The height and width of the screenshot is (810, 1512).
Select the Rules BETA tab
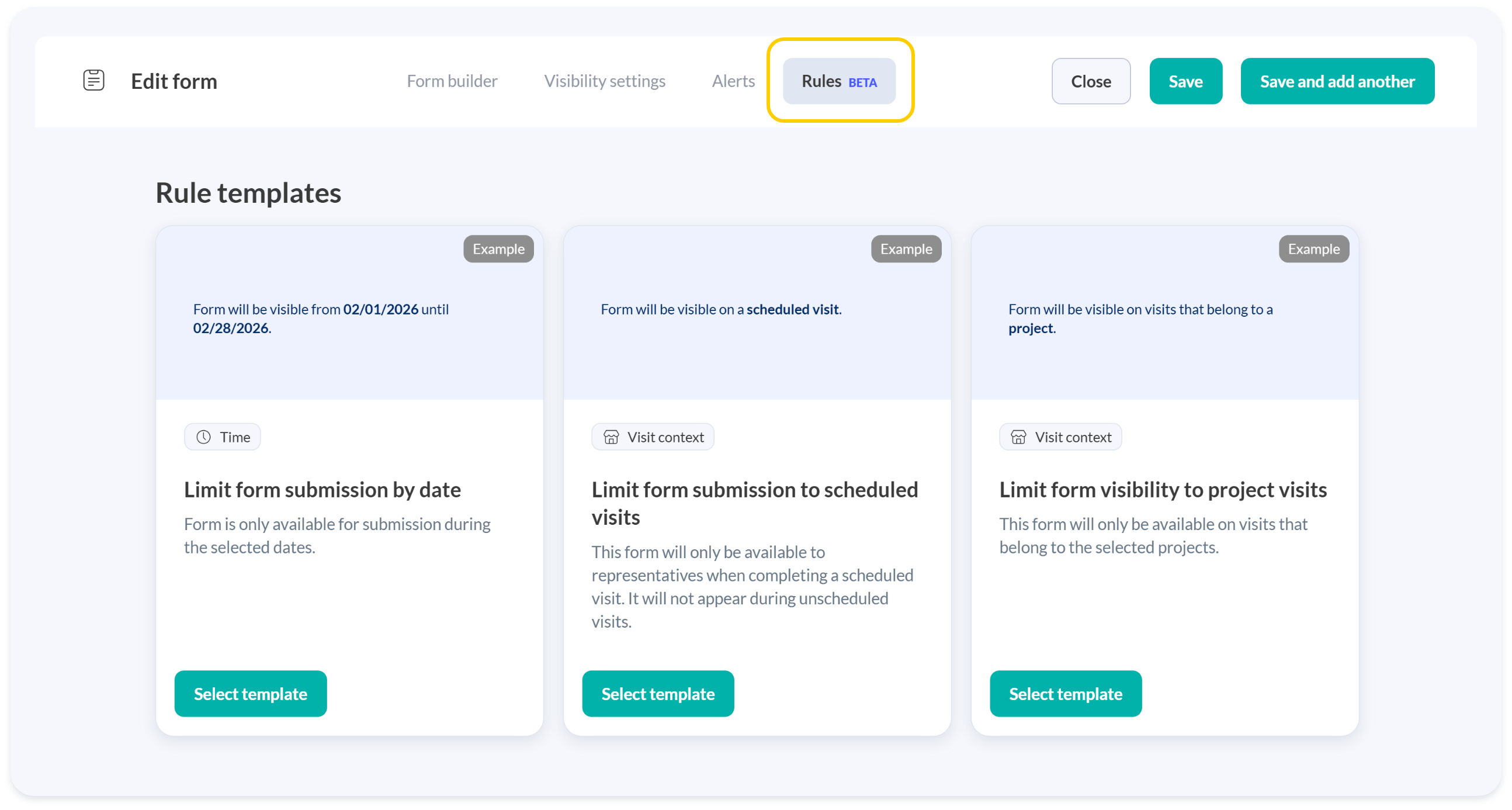pyautogui.click(x=838, y=81)
